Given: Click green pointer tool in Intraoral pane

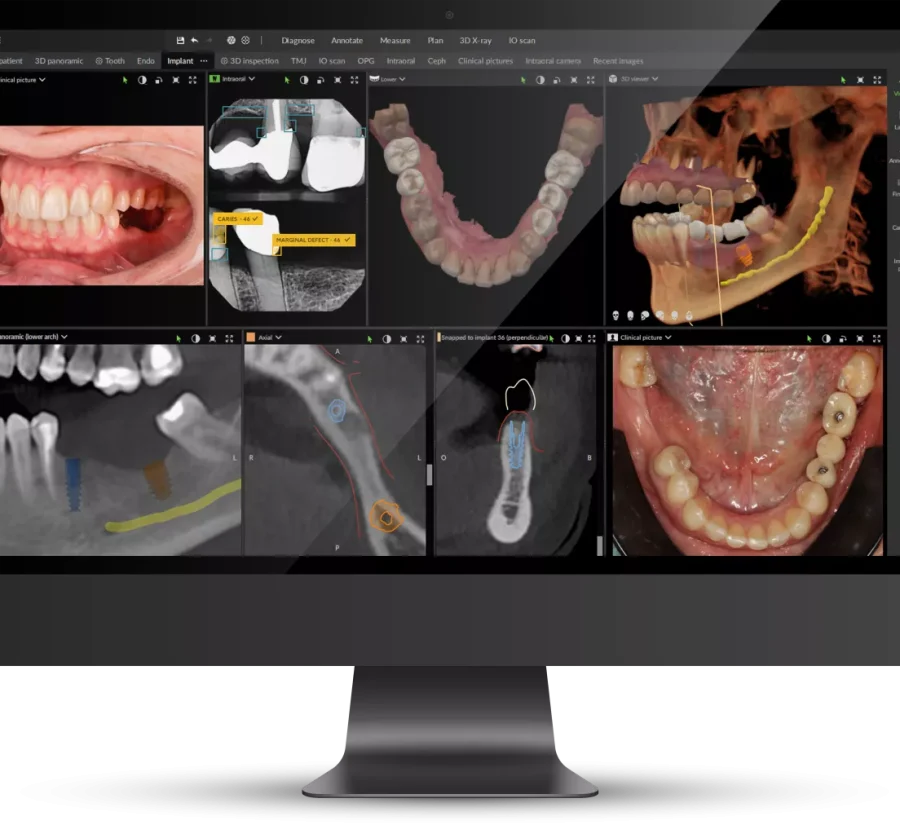Looking at the screenshot, I should 287,80.
